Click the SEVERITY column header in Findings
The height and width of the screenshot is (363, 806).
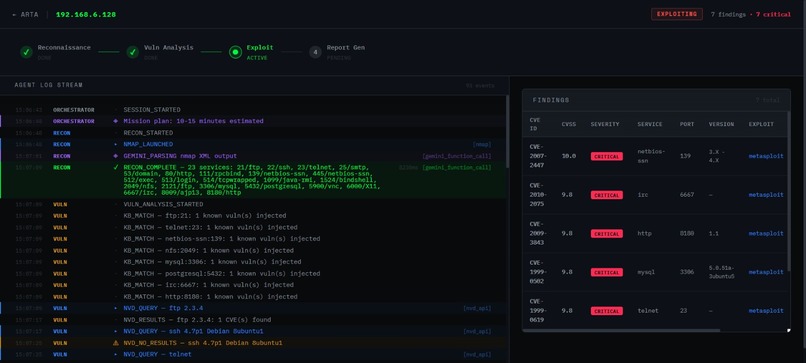[x=605, y=124]
